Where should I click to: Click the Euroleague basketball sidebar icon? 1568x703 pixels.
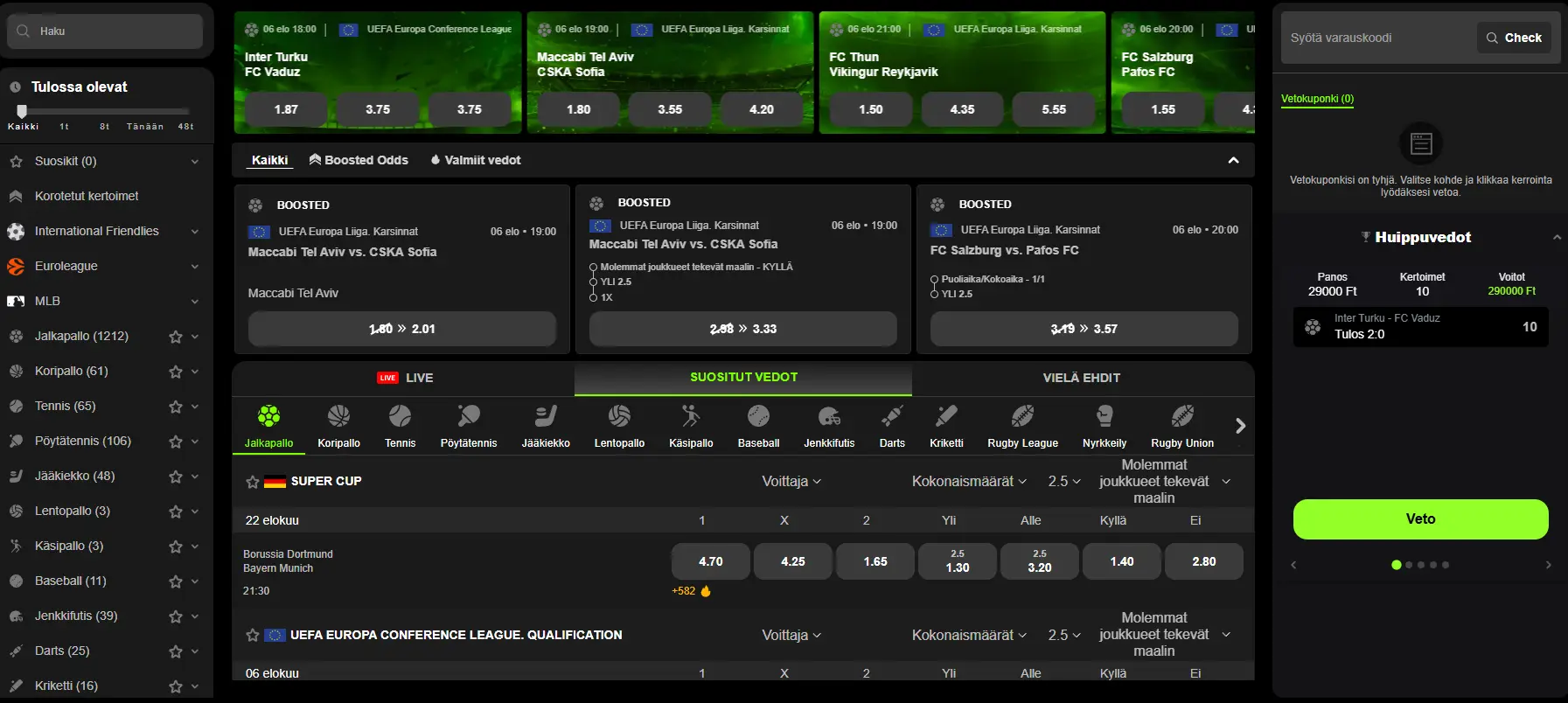point(16,266)
